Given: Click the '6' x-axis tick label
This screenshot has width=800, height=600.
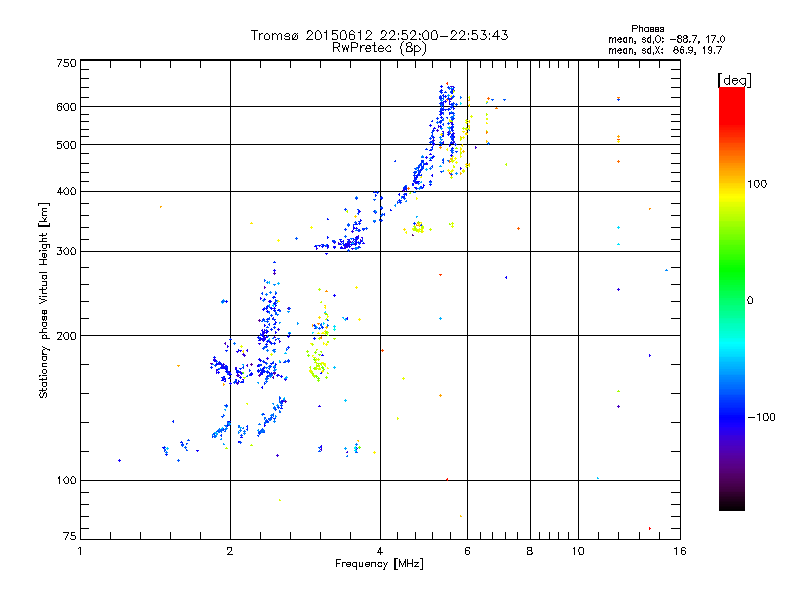Looking at the screenshot, I should click(467, 551).
